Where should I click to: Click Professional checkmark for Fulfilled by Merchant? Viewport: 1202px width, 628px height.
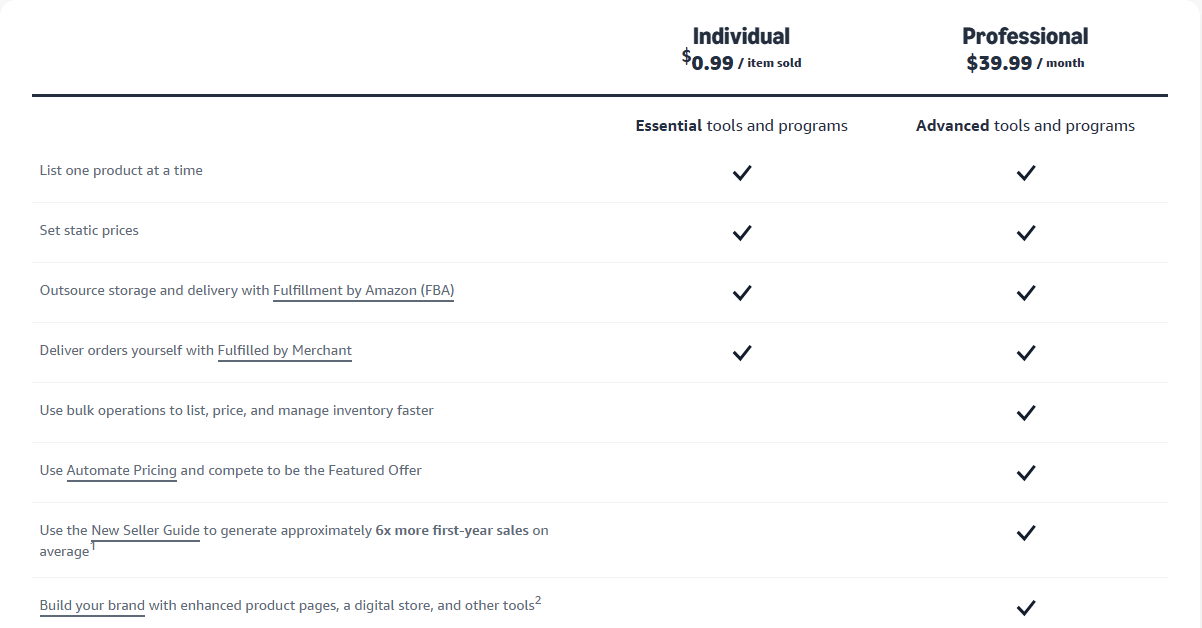coord(1025,353)
